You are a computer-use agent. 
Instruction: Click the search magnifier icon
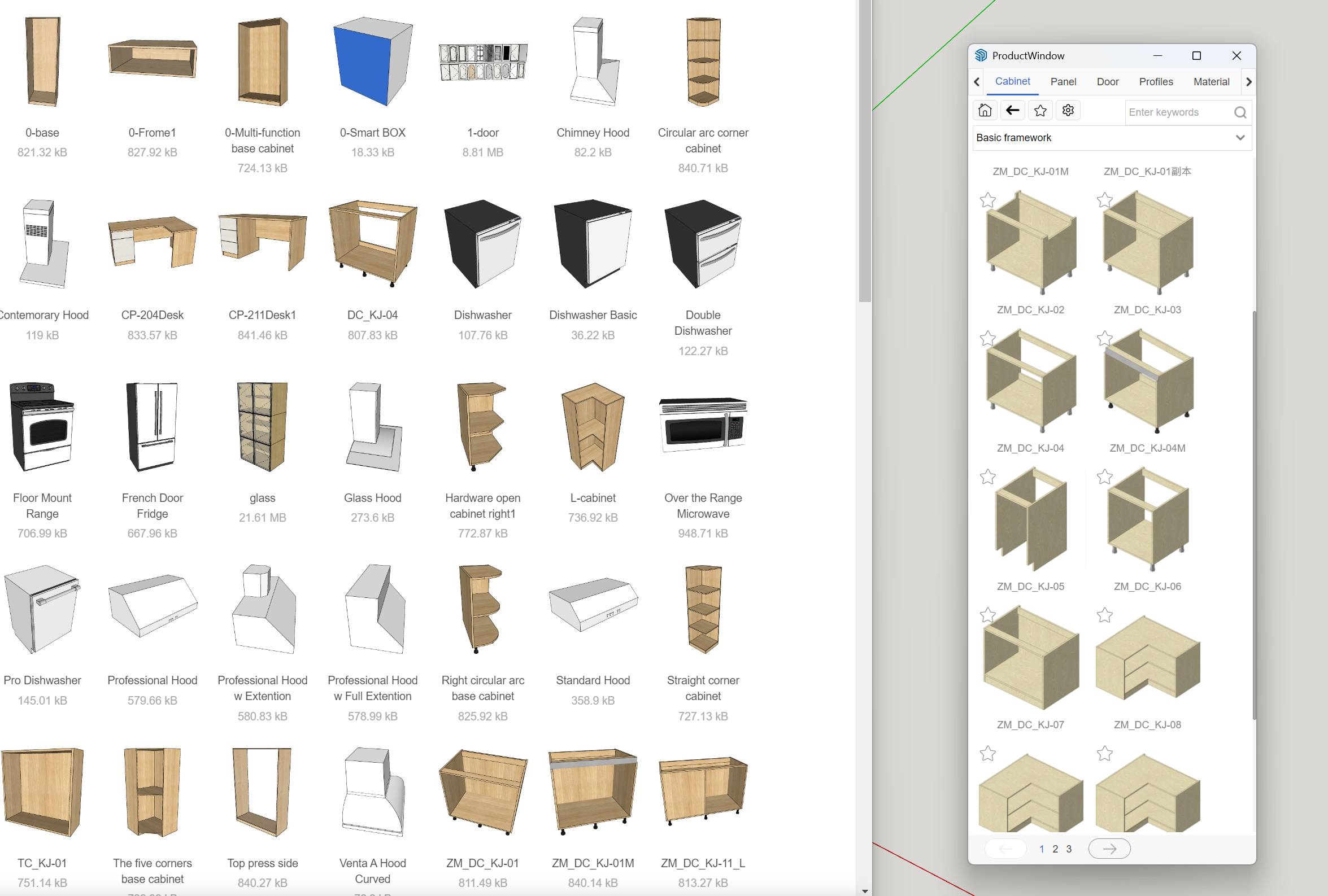1239,112
